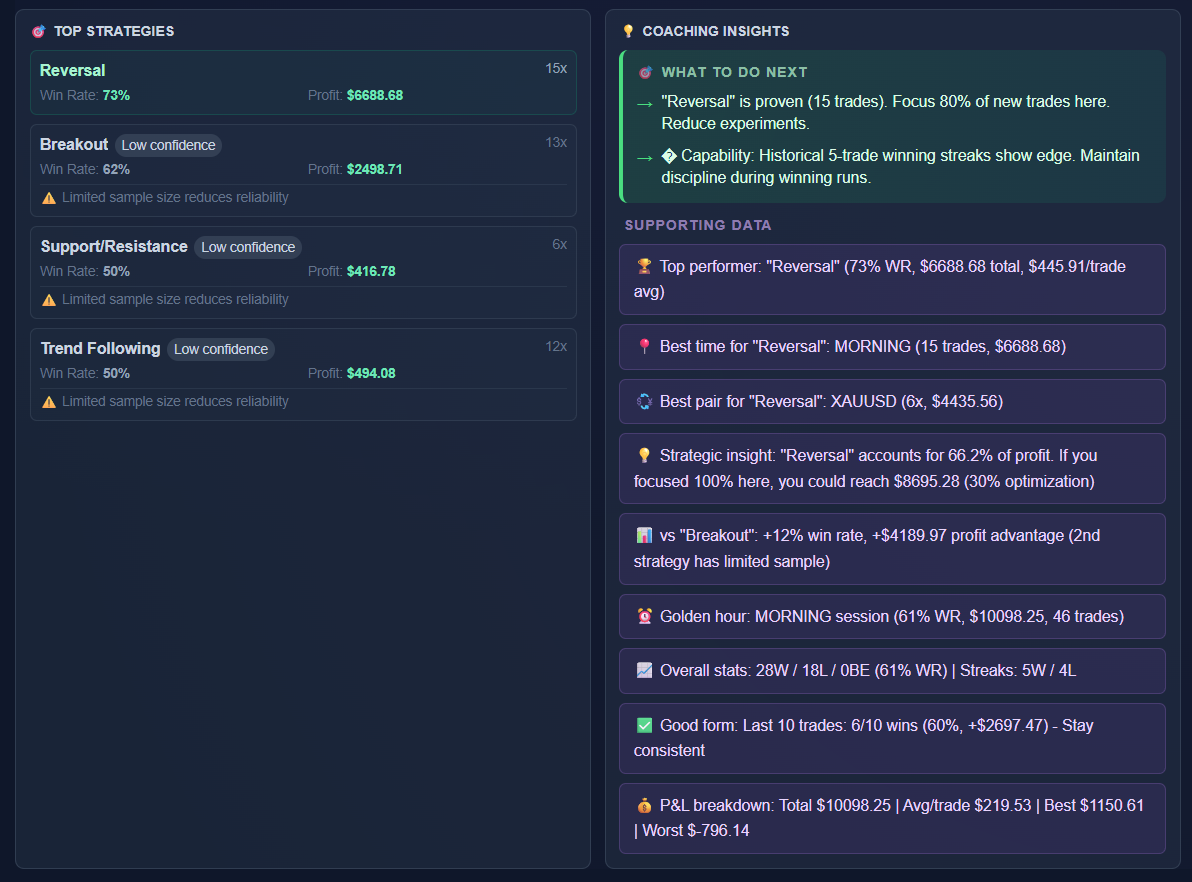Click the trophy icon beside Top performer
Viewport: 1192px width, 882px height.
coord(644,267)
